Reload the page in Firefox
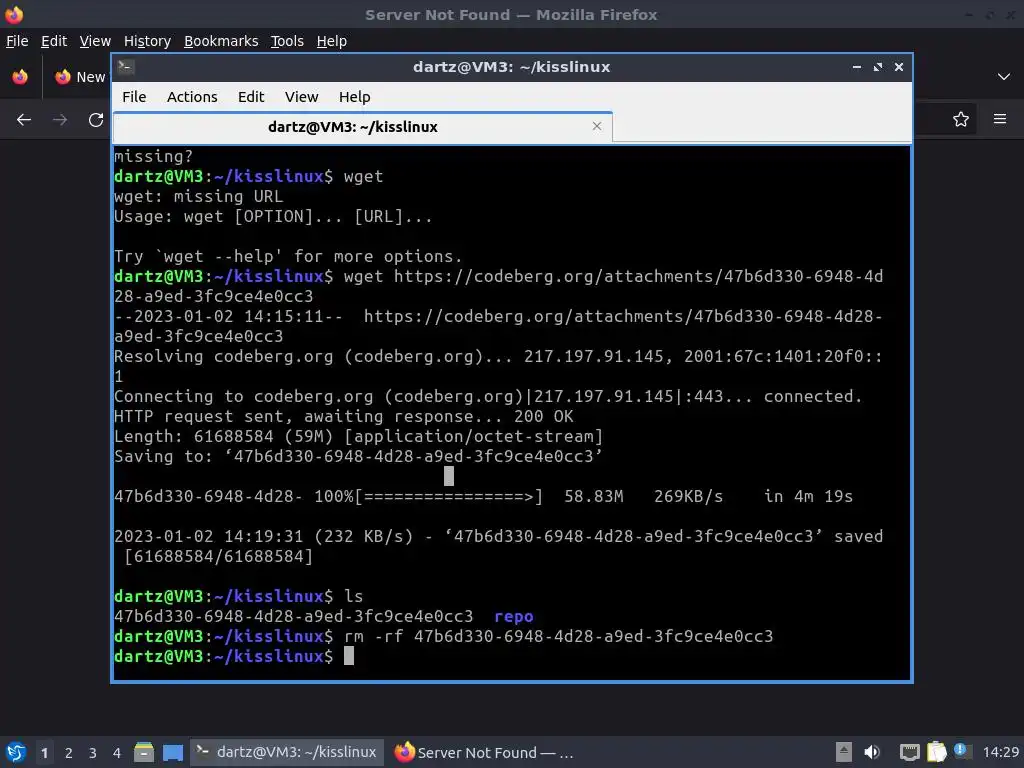The width and height of the screenshot is (1024, 768). (x=96, y=120)
